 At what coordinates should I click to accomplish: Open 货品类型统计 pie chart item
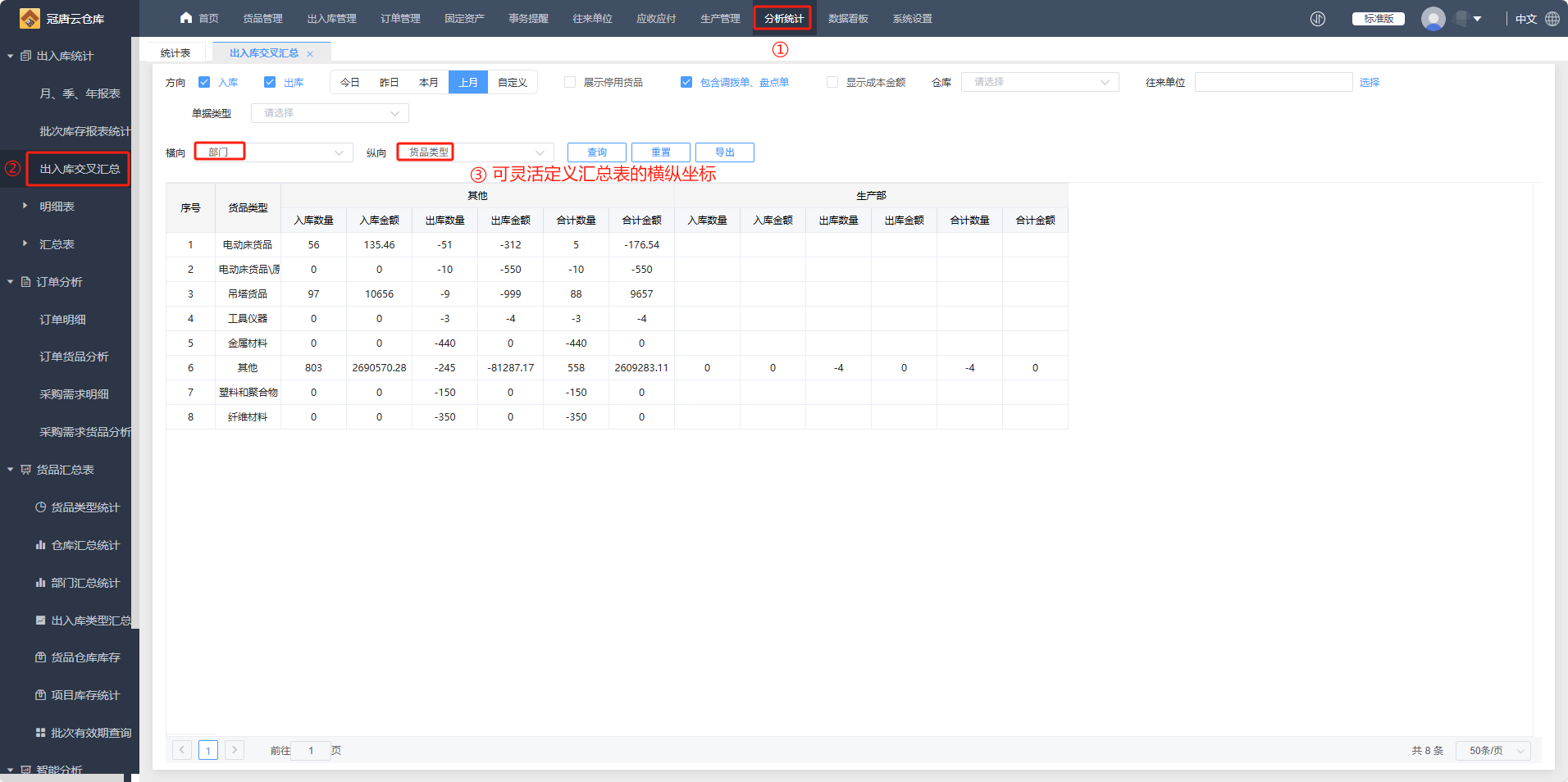point(77,507)
